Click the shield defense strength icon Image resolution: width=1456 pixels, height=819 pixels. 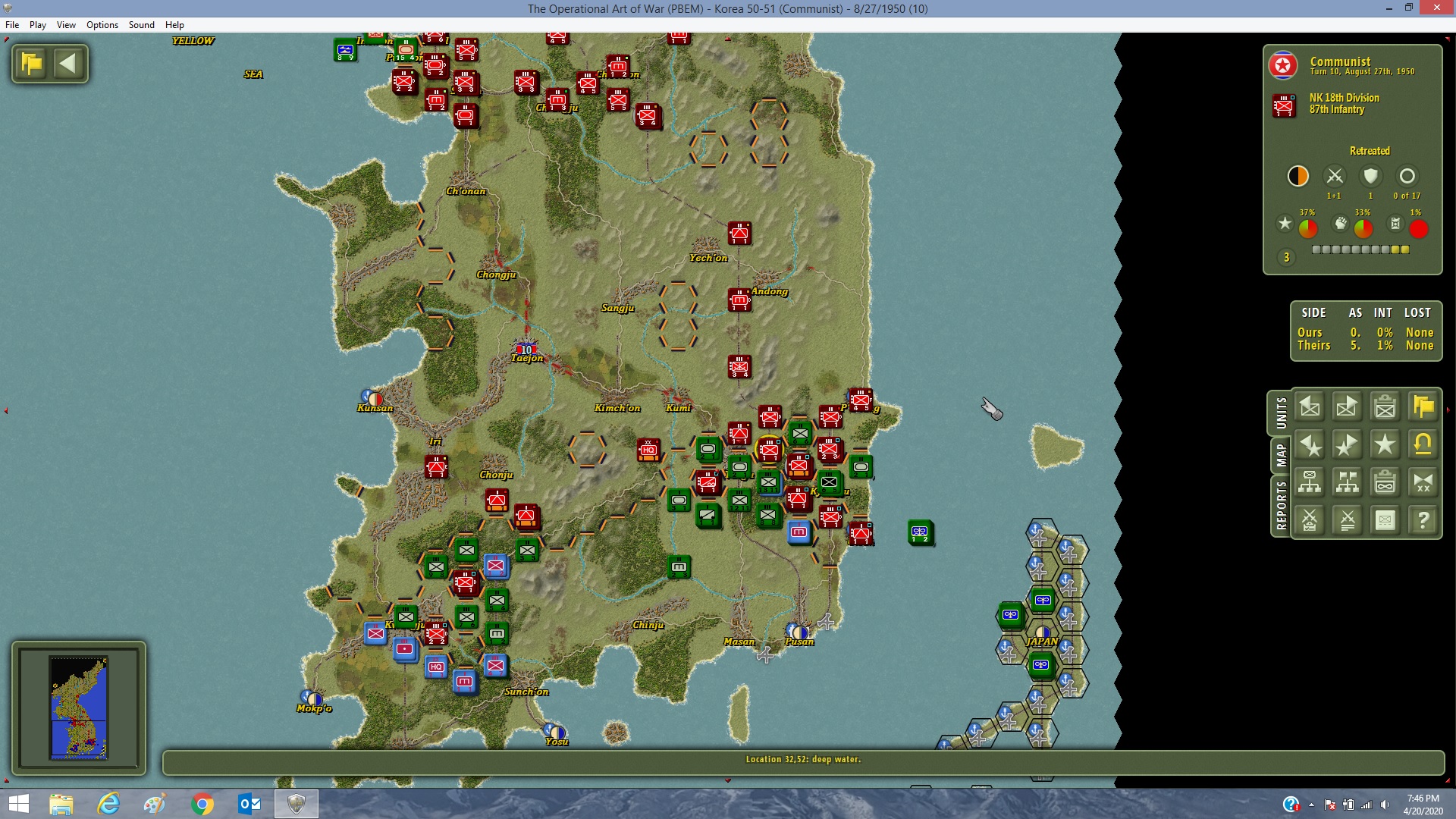coord(1370,177)
